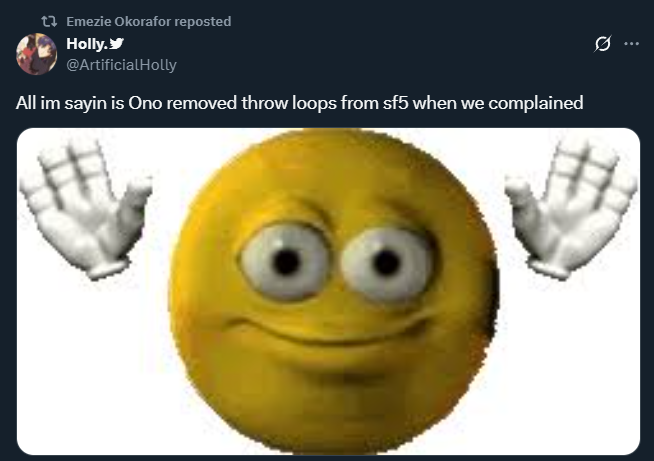Open the three-dot more options menu
This screenshot has width=654, height=461.
click(x=631, y=43)
